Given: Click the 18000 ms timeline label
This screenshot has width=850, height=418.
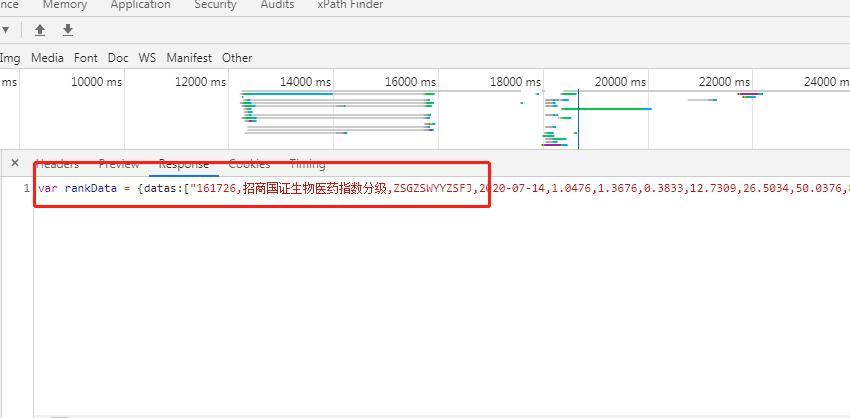Looking at the screenshot, I should coord(516,82).
